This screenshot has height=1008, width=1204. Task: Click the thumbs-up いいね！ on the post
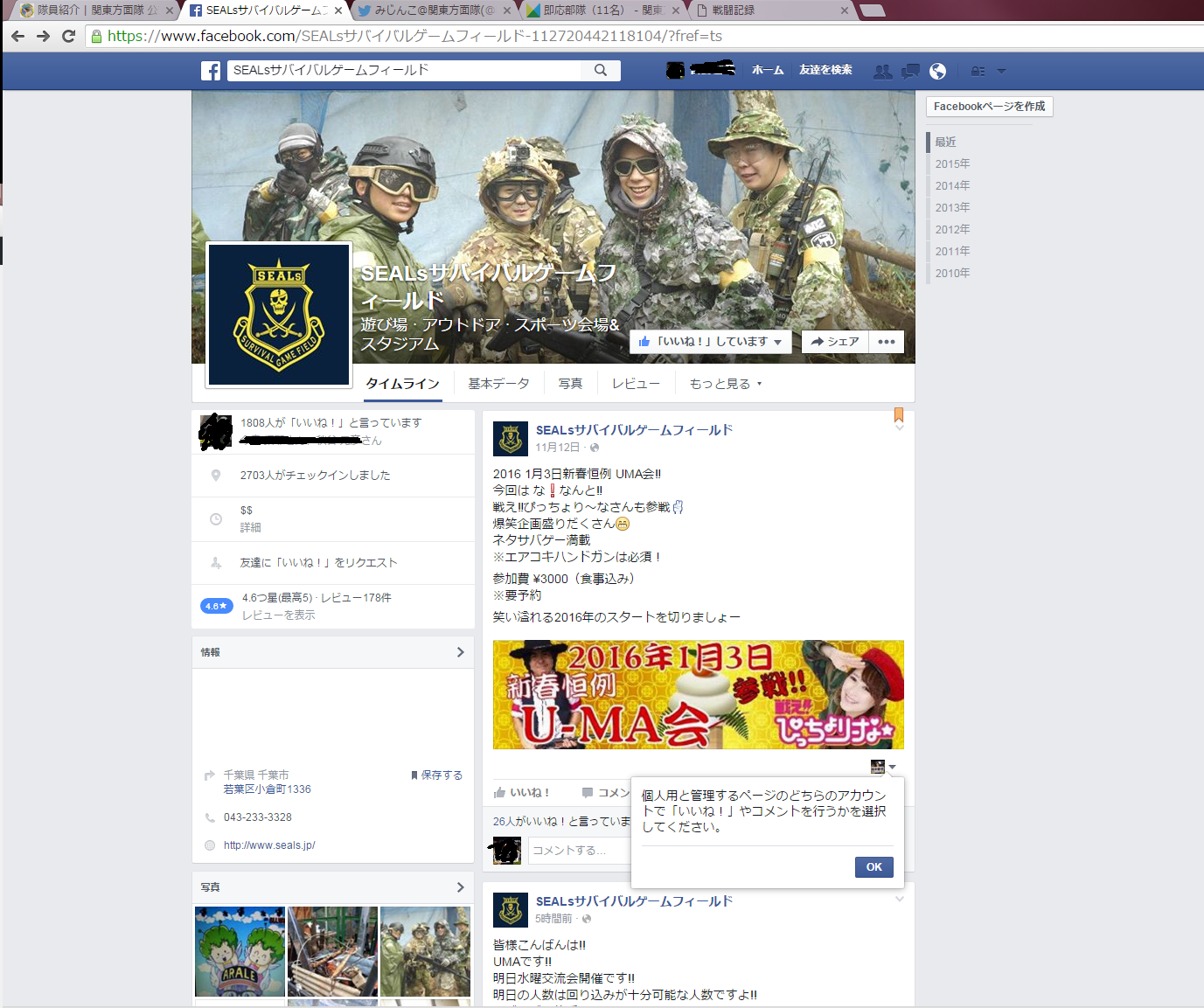click(522, 792)
